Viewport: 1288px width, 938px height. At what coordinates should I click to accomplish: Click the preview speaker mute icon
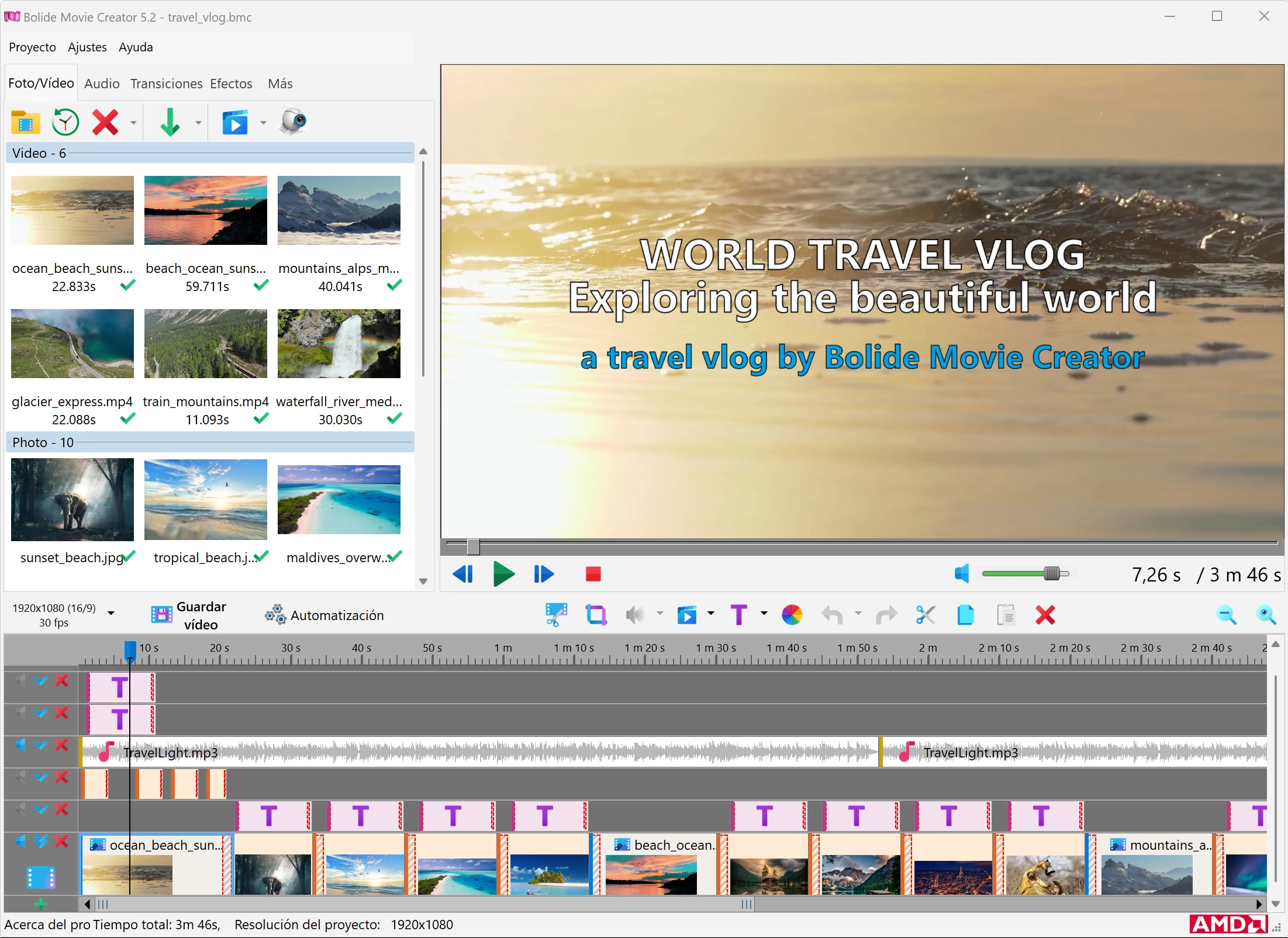tap(962, 574)
